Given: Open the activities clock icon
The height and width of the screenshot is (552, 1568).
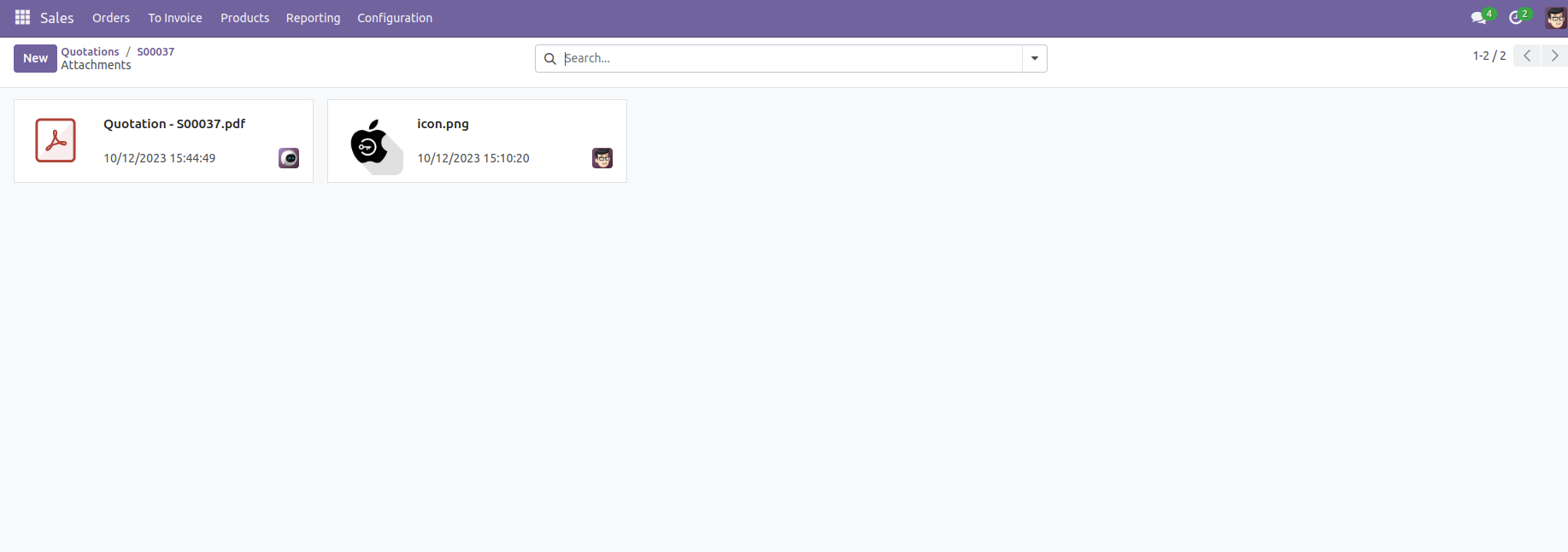Looking at the screenshot, I should pos(1517,18).
